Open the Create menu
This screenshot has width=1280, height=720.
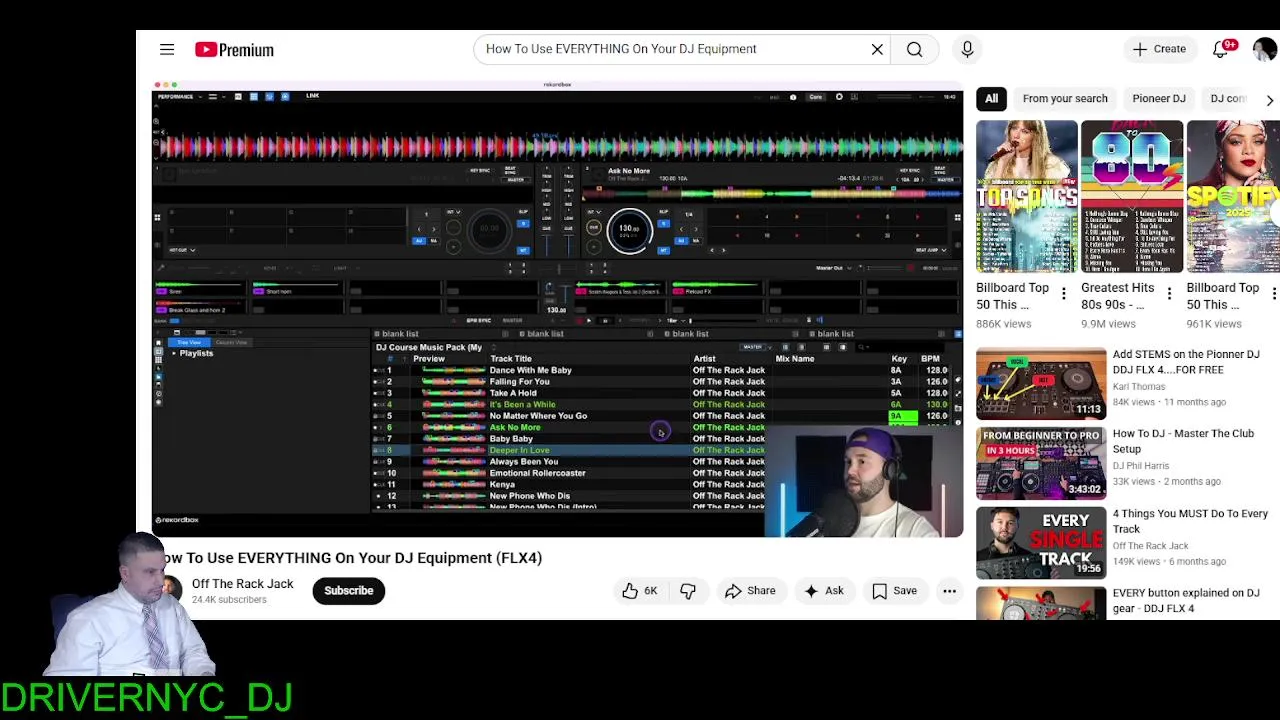click(1160, 49)
